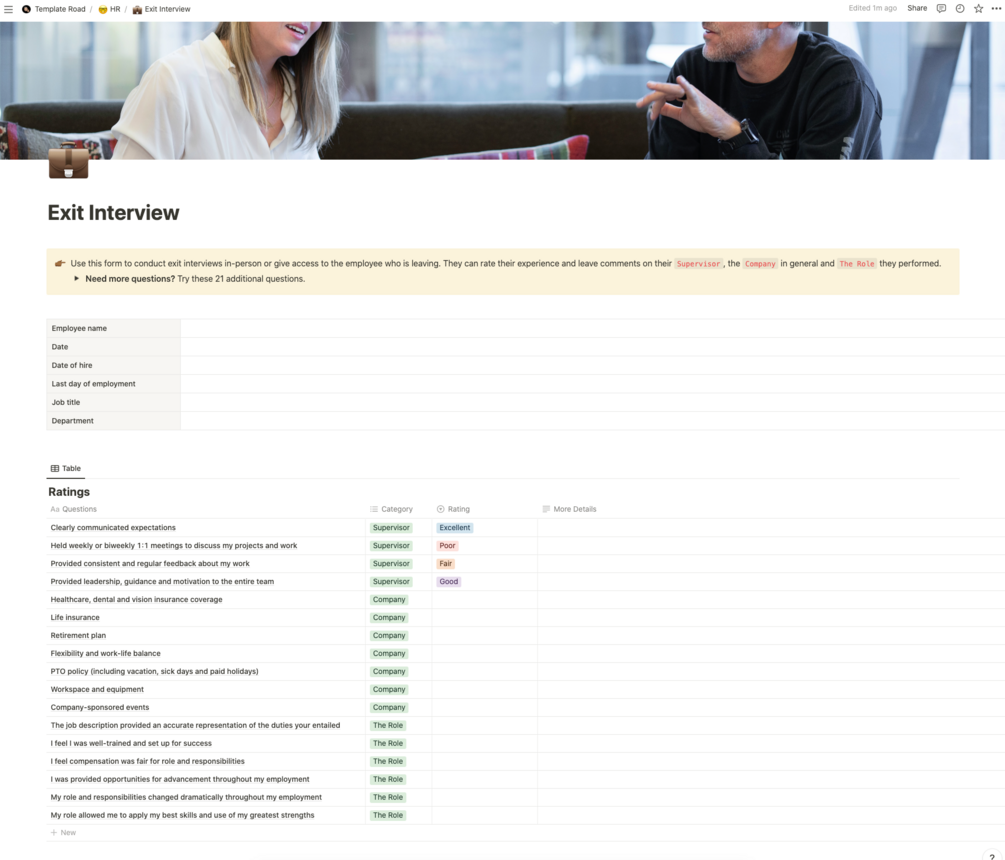Expand the Need more questions toggle
The height and width of the screenshot is (860, 1005).
(76, 279)
